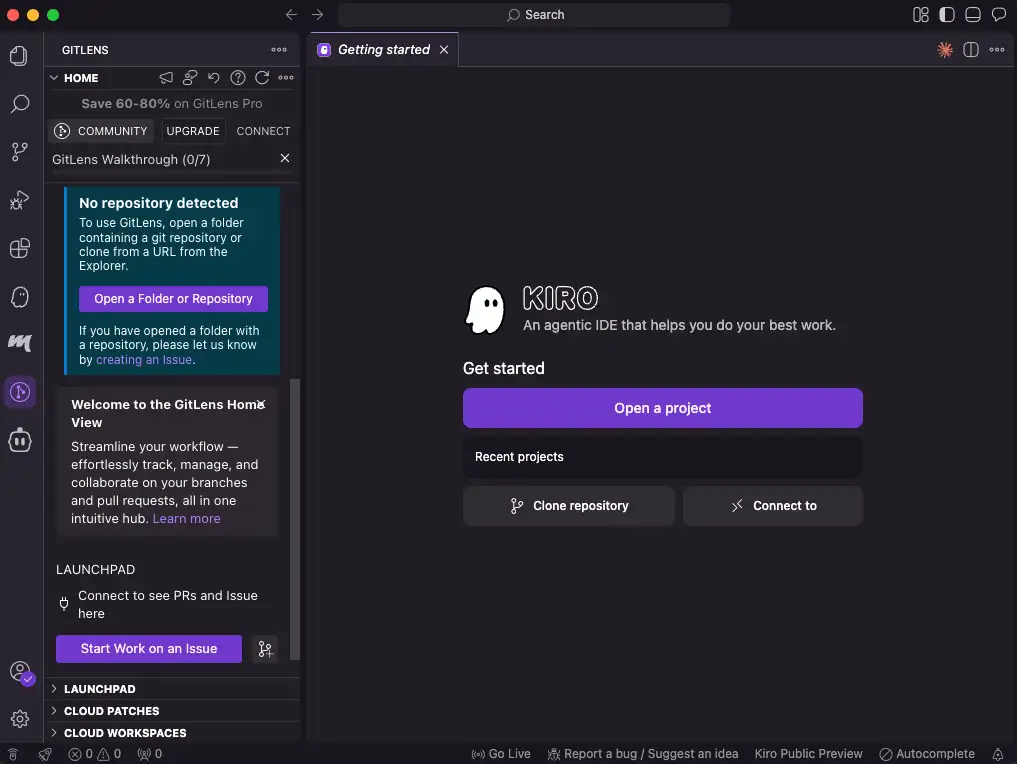Click the rocket icon in status bar
The height and width of the screenshot is (764, 1017).
[45, 754]
